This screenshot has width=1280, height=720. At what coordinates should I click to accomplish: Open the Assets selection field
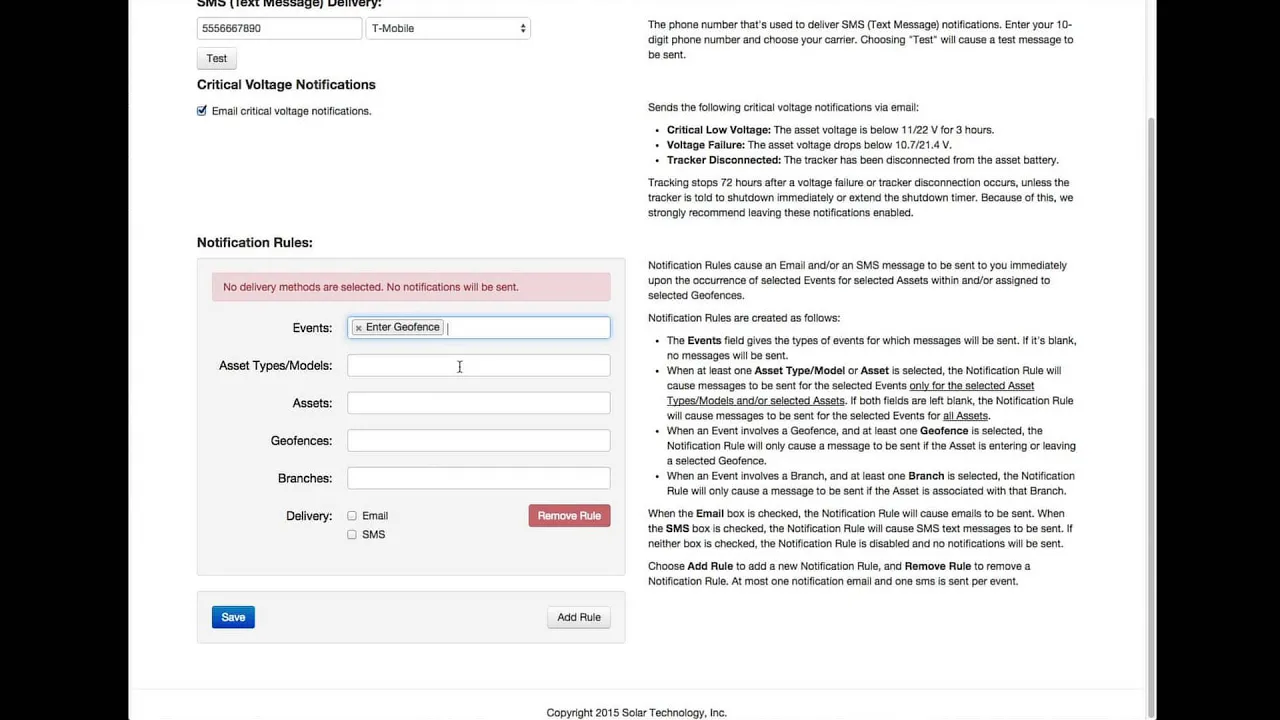478,403
